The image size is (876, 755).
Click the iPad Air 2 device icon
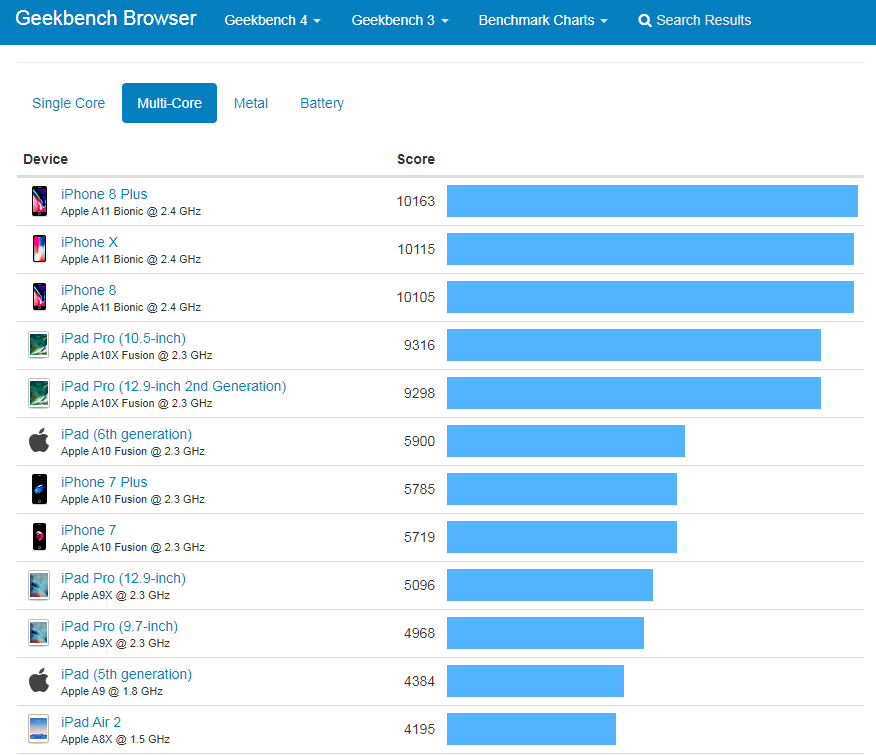[39, 729]
